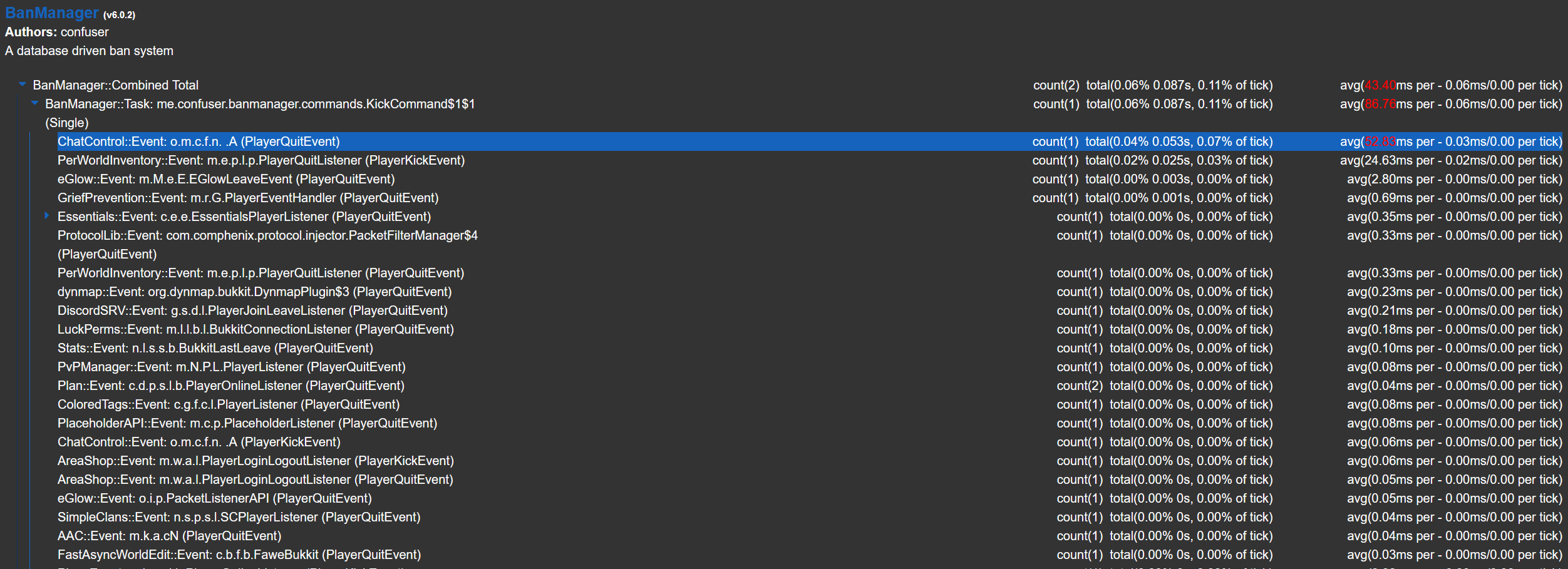Select the FastAsyncWorldEdit FaweBukkit row
This screenshot has width=1568, height=569.
tap(239, 555)
